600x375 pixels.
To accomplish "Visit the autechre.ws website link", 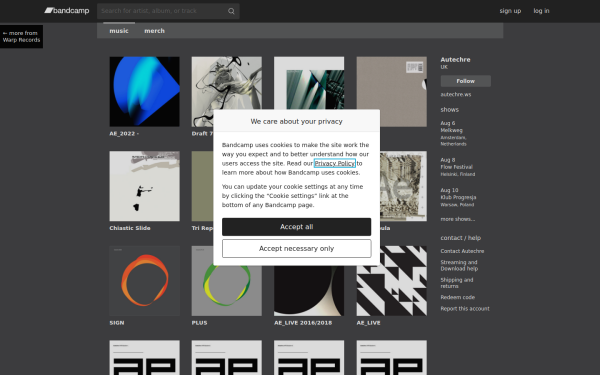I will coord(456,95).
